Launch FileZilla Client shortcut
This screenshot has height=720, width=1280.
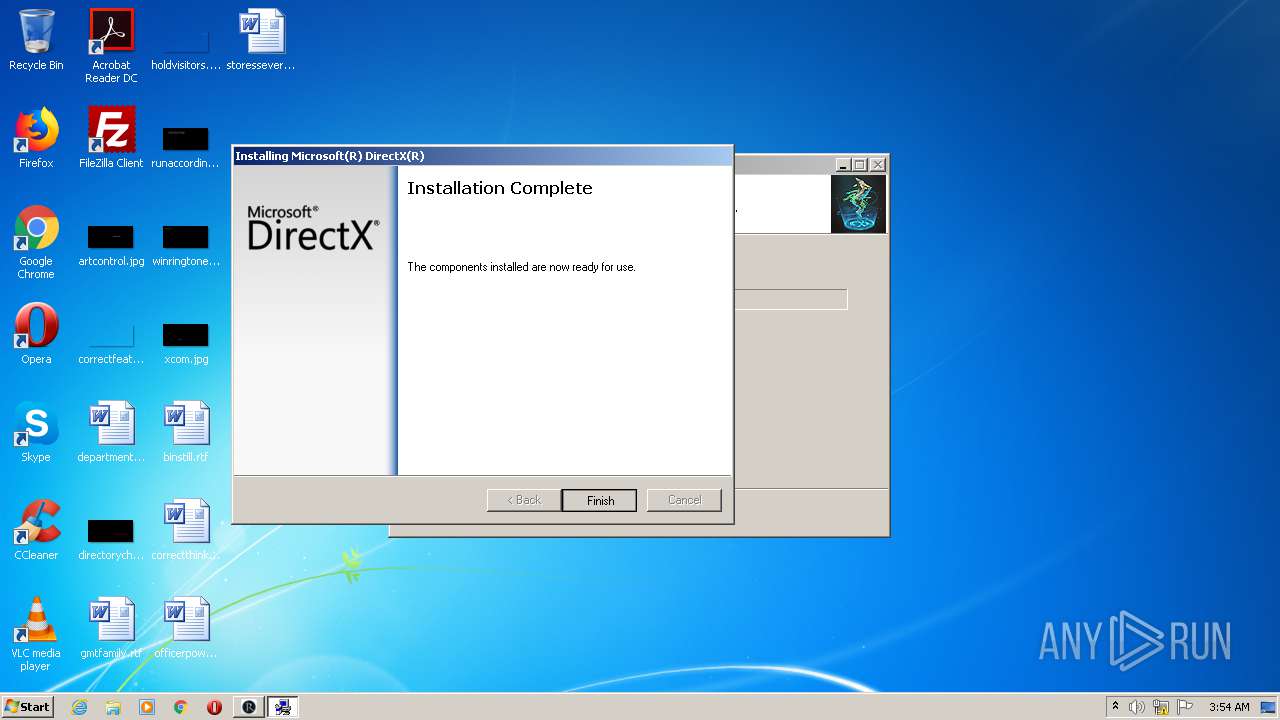[x=111, y=139]
